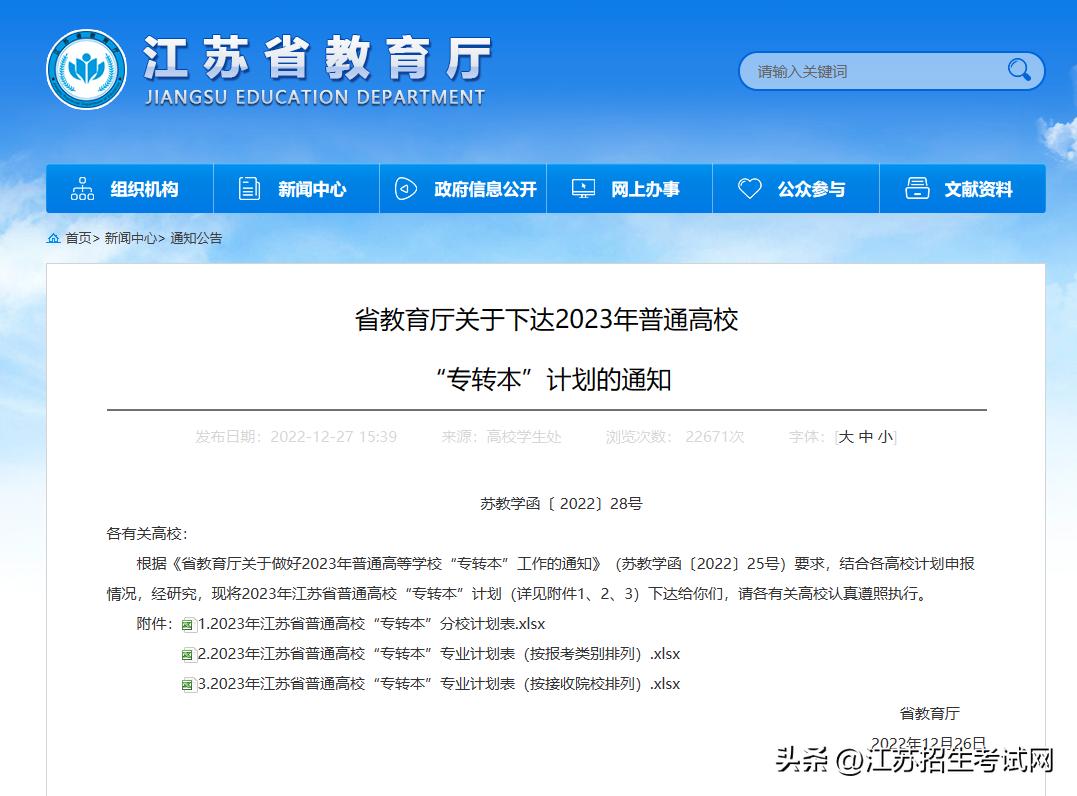The width and height of the screenshot is (1077, 796).
Task: Set font size to 大
Action: [x=848, y=436]
